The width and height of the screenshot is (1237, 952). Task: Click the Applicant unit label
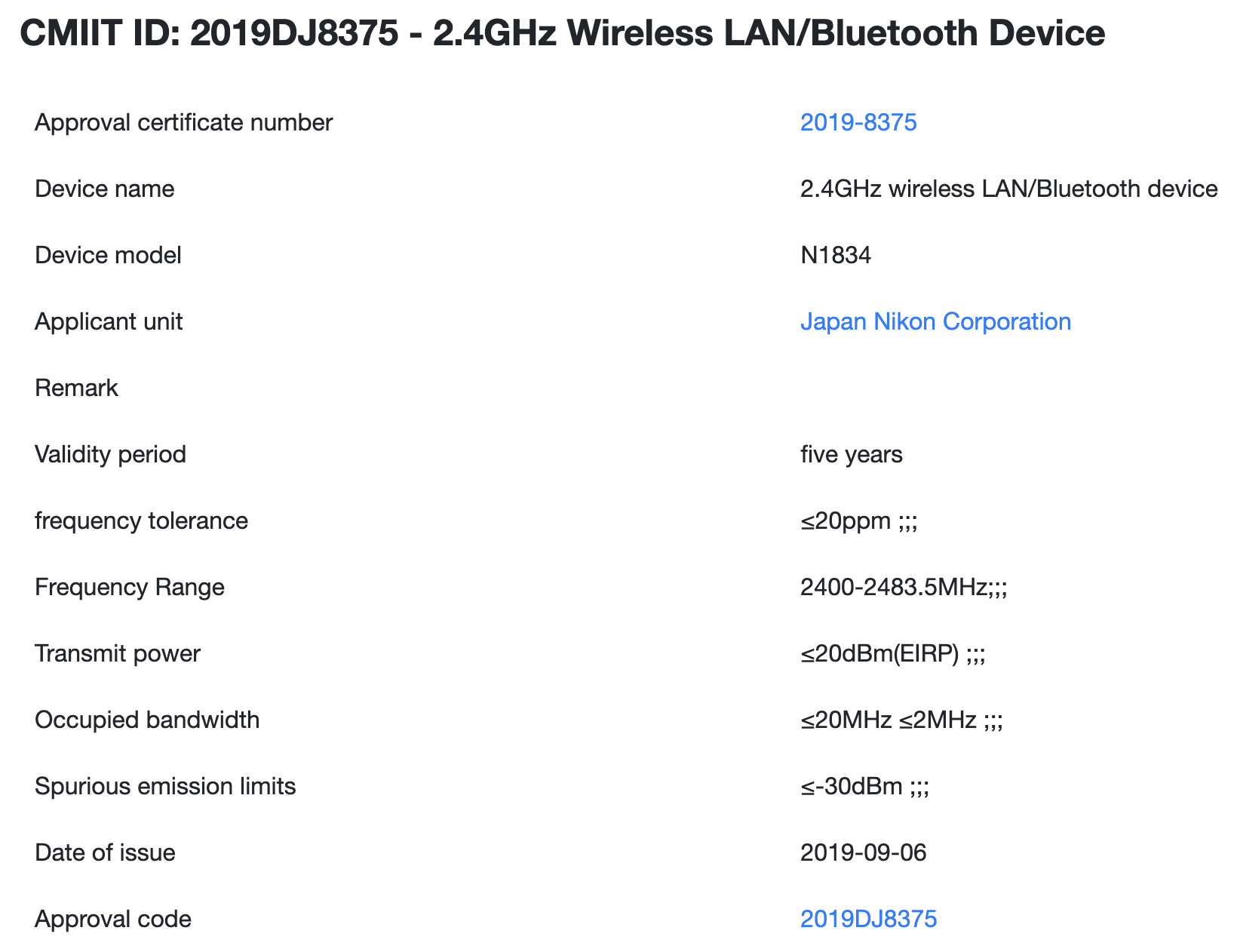point(109,321)
